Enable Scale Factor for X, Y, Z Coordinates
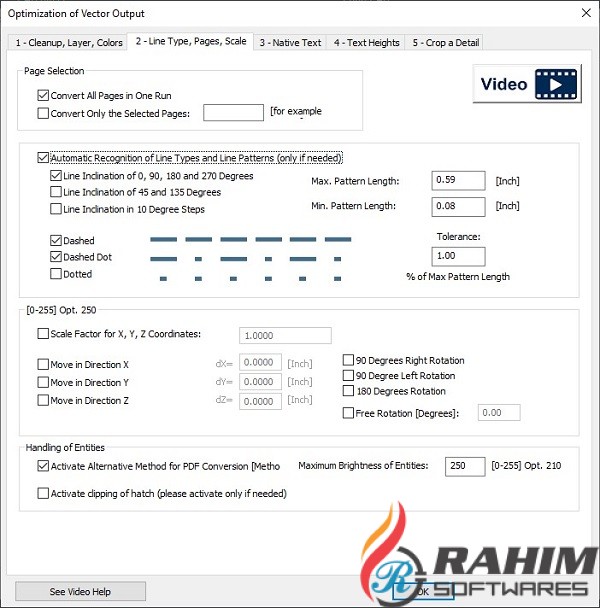Image resolution: width=600 pixels, height=608 pixels. (43, 334)
